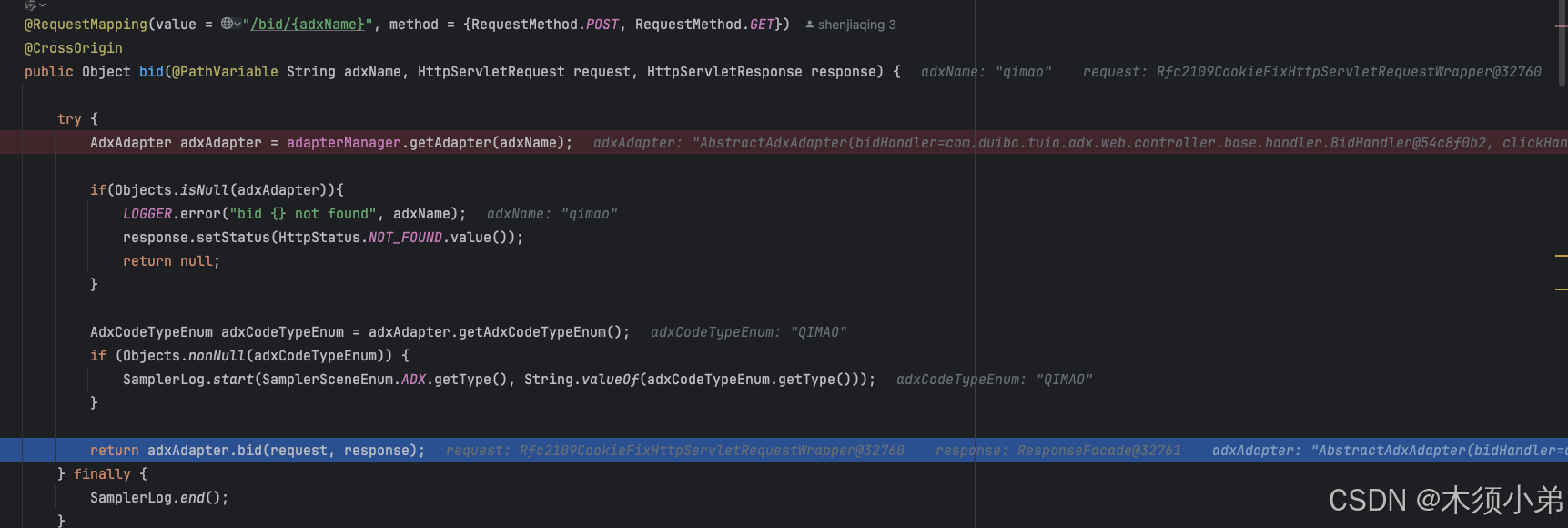Click Objects.isNull check
Screen dimensions: 1568x528
[172, 190]
